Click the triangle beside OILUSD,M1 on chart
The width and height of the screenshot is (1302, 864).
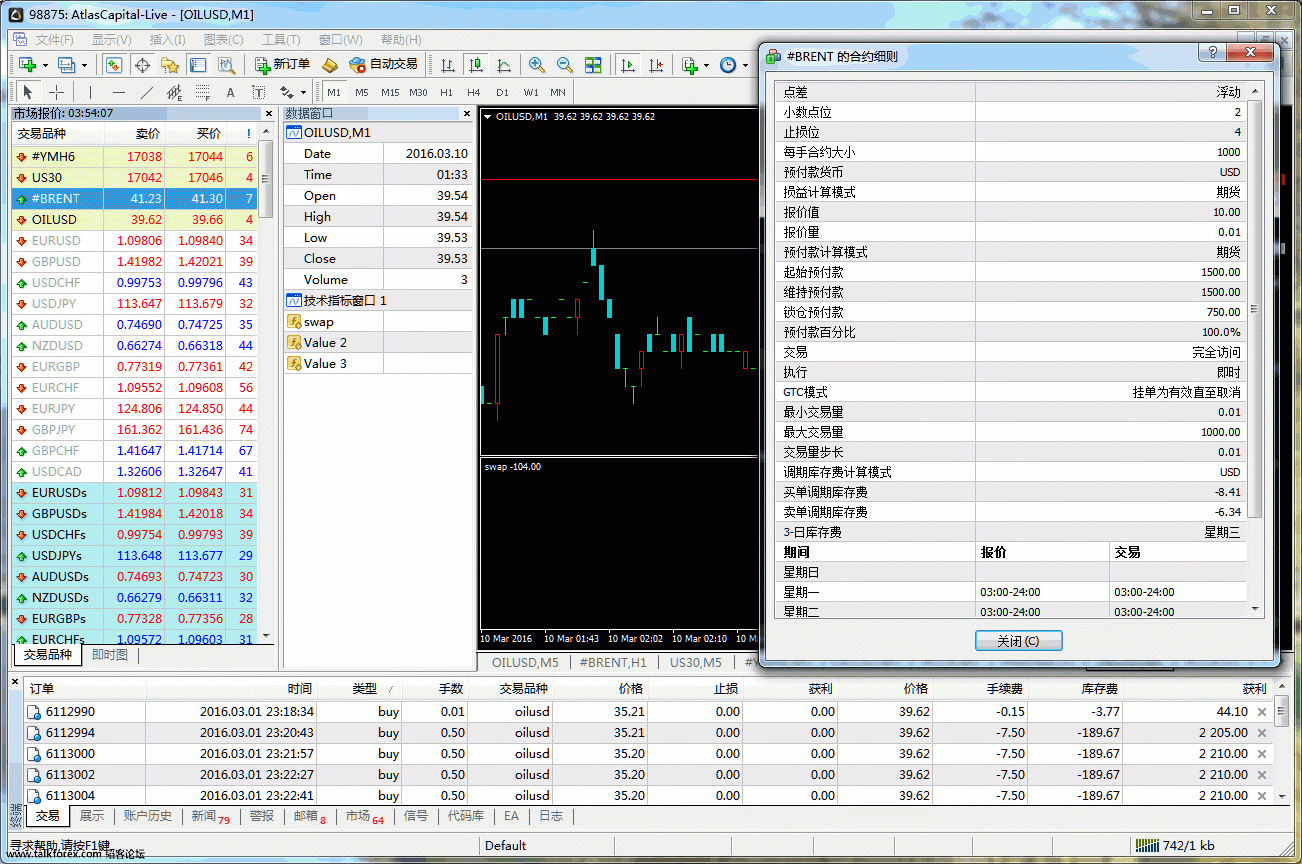coord(487,116)
